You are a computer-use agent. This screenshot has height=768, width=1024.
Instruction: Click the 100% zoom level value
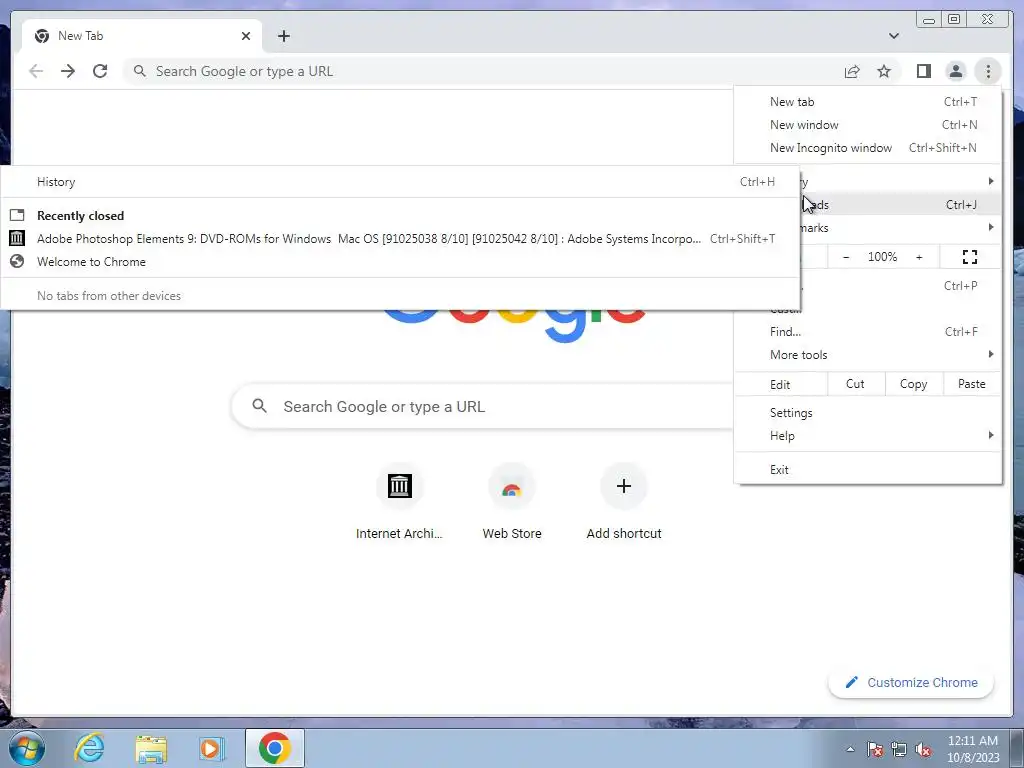click(x=882, y=257)
